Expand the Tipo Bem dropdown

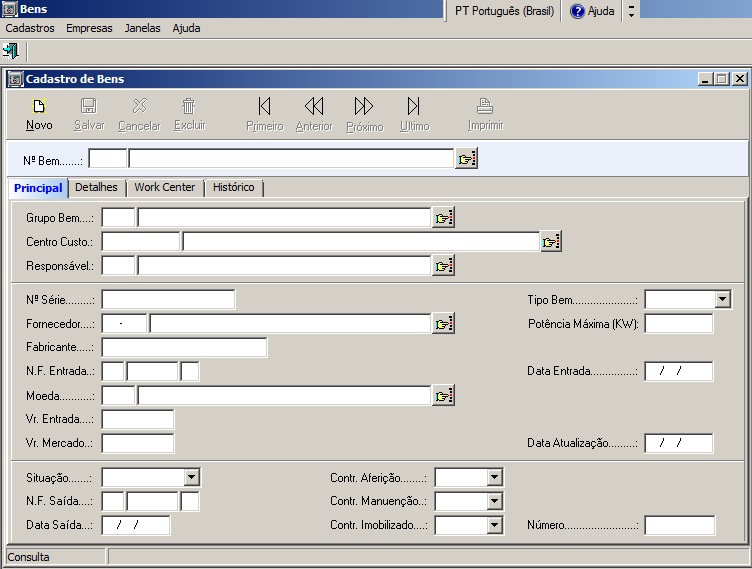[x=723, y=300]
